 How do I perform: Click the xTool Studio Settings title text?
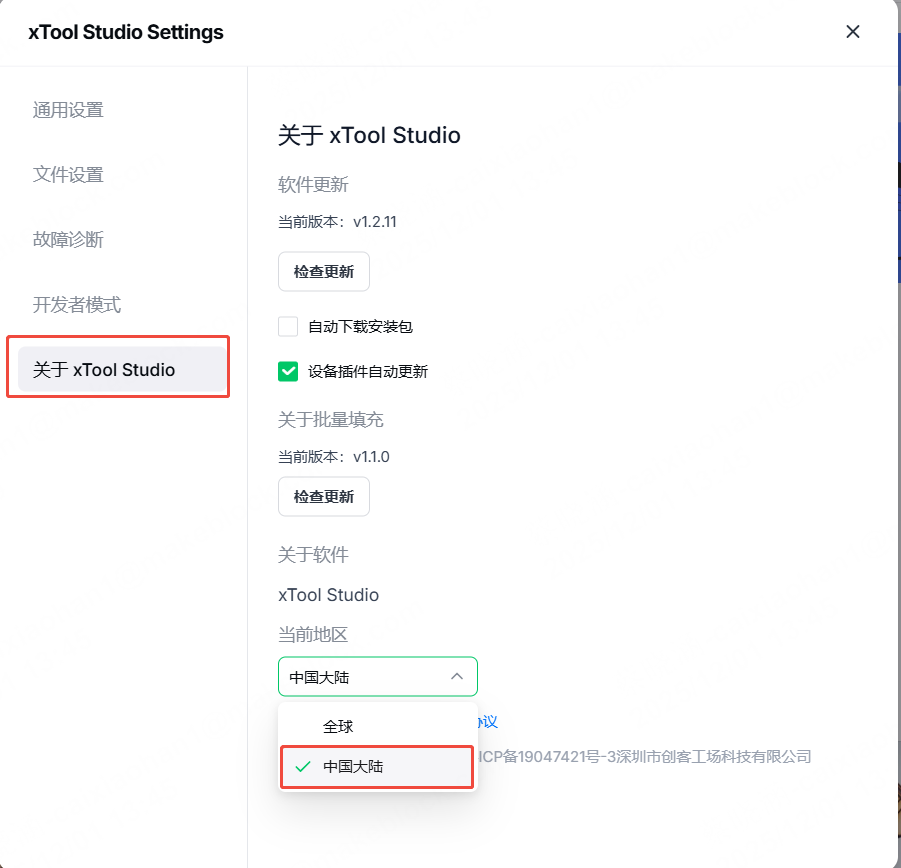tap(126, 32)
